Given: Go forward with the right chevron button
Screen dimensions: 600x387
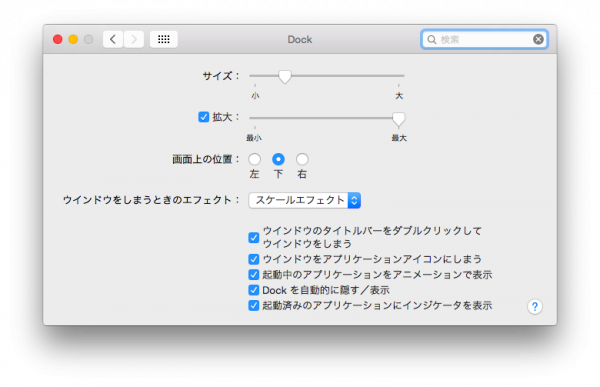Looking at the screenshot, I should [134, 39].
